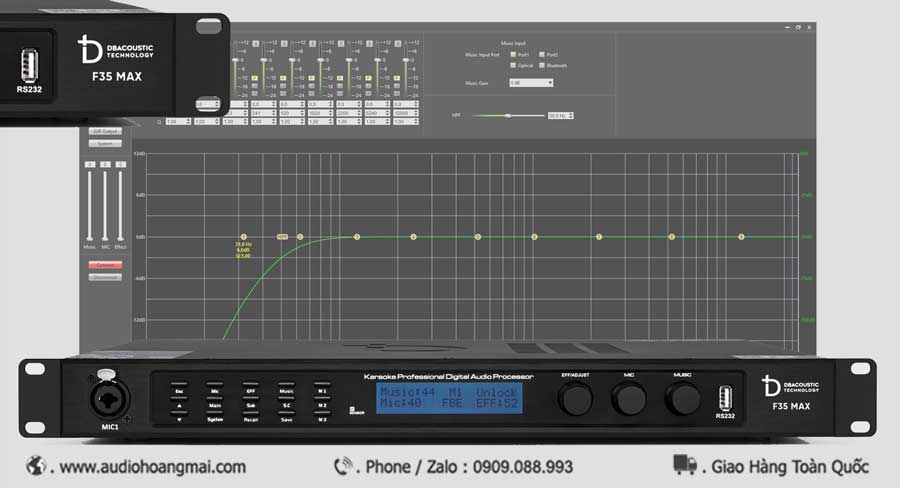Viewport: 900px width, 488px height.
Task: Click the EFF/ADJUST knob on the front panel
Action: [575, 398]
